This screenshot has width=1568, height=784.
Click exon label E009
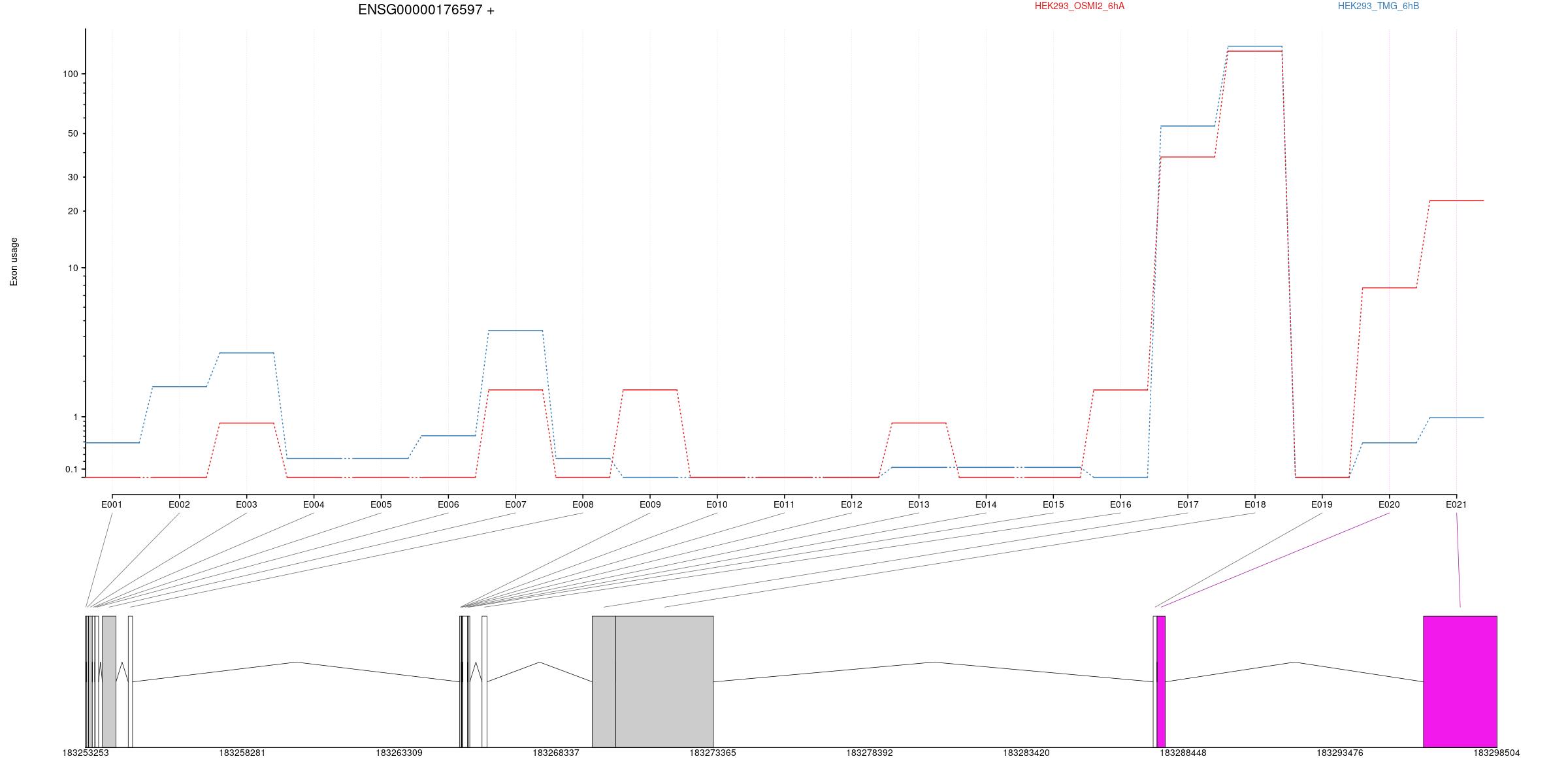pos(650,504)
